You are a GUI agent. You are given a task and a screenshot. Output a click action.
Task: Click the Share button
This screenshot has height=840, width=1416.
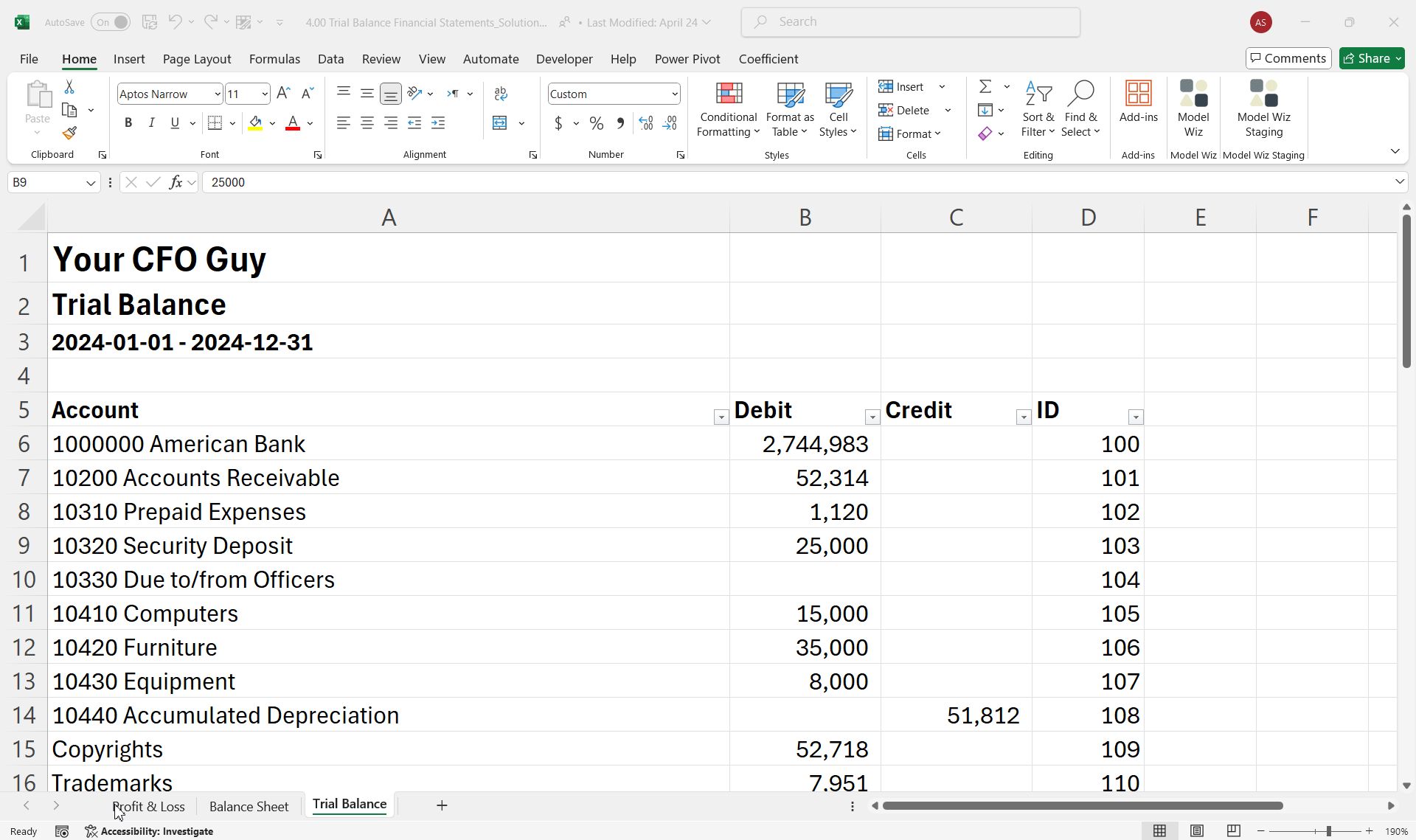(1372, 58)
